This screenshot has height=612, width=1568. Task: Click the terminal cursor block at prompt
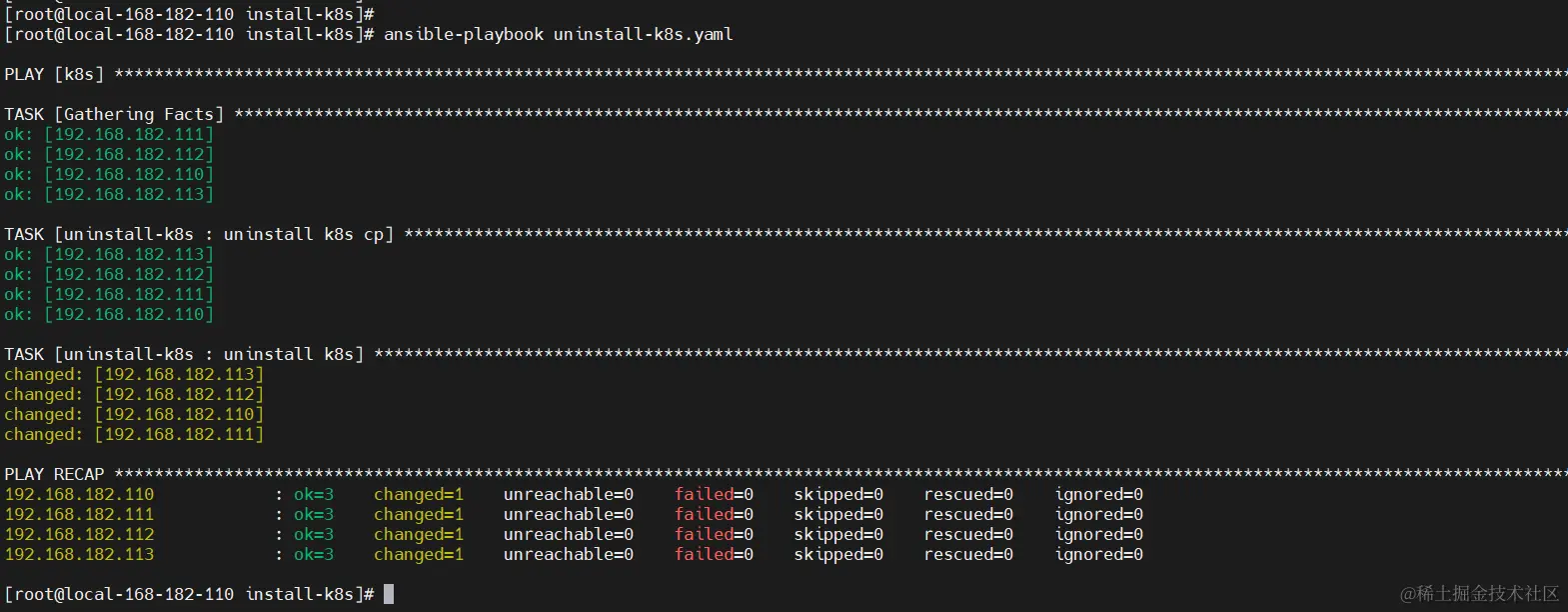click(x=389, y=594)
